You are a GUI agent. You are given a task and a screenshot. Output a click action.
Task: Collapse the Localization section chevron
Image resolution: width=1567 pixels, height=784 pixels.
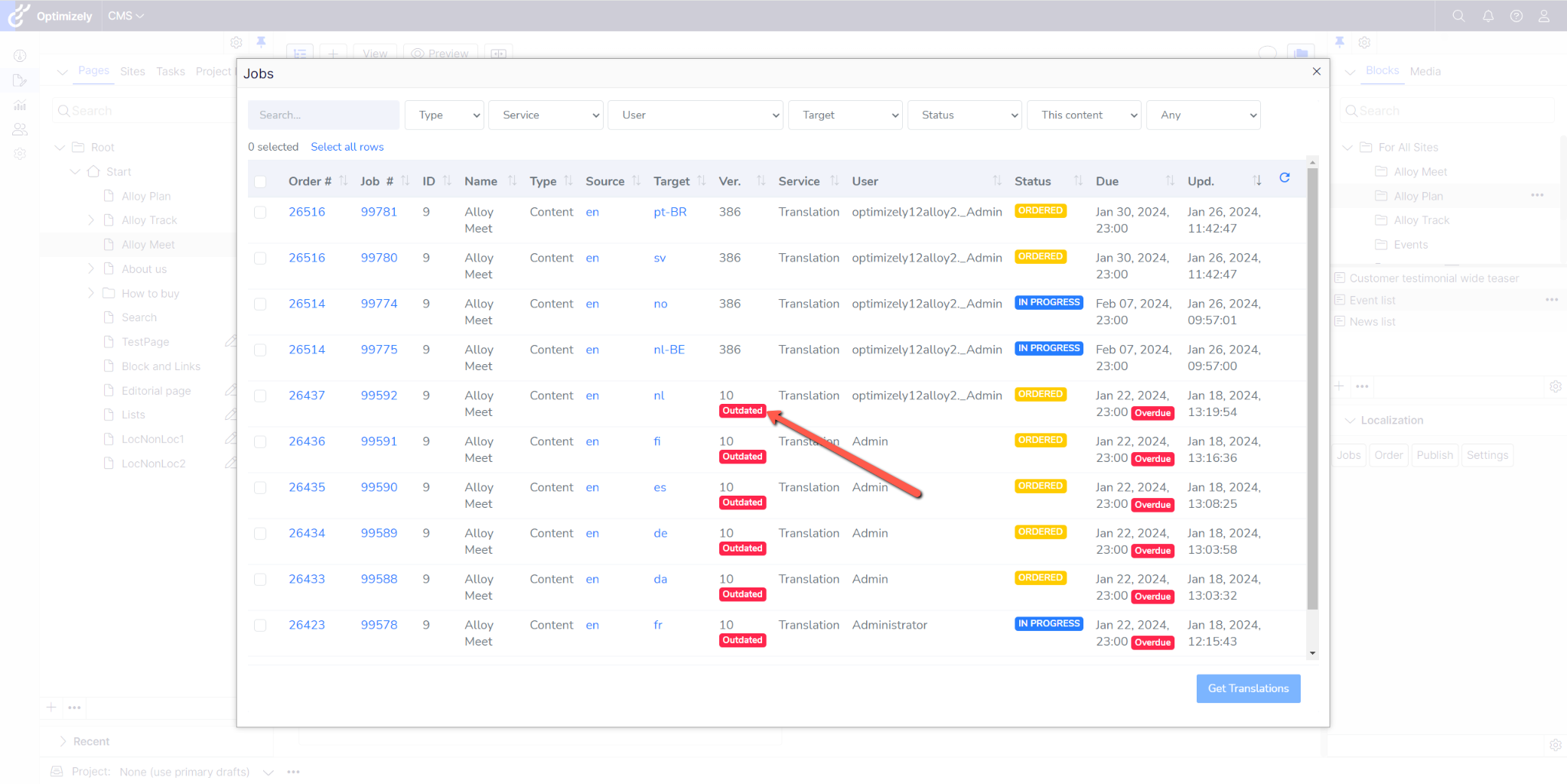(x=1350, y=420)
